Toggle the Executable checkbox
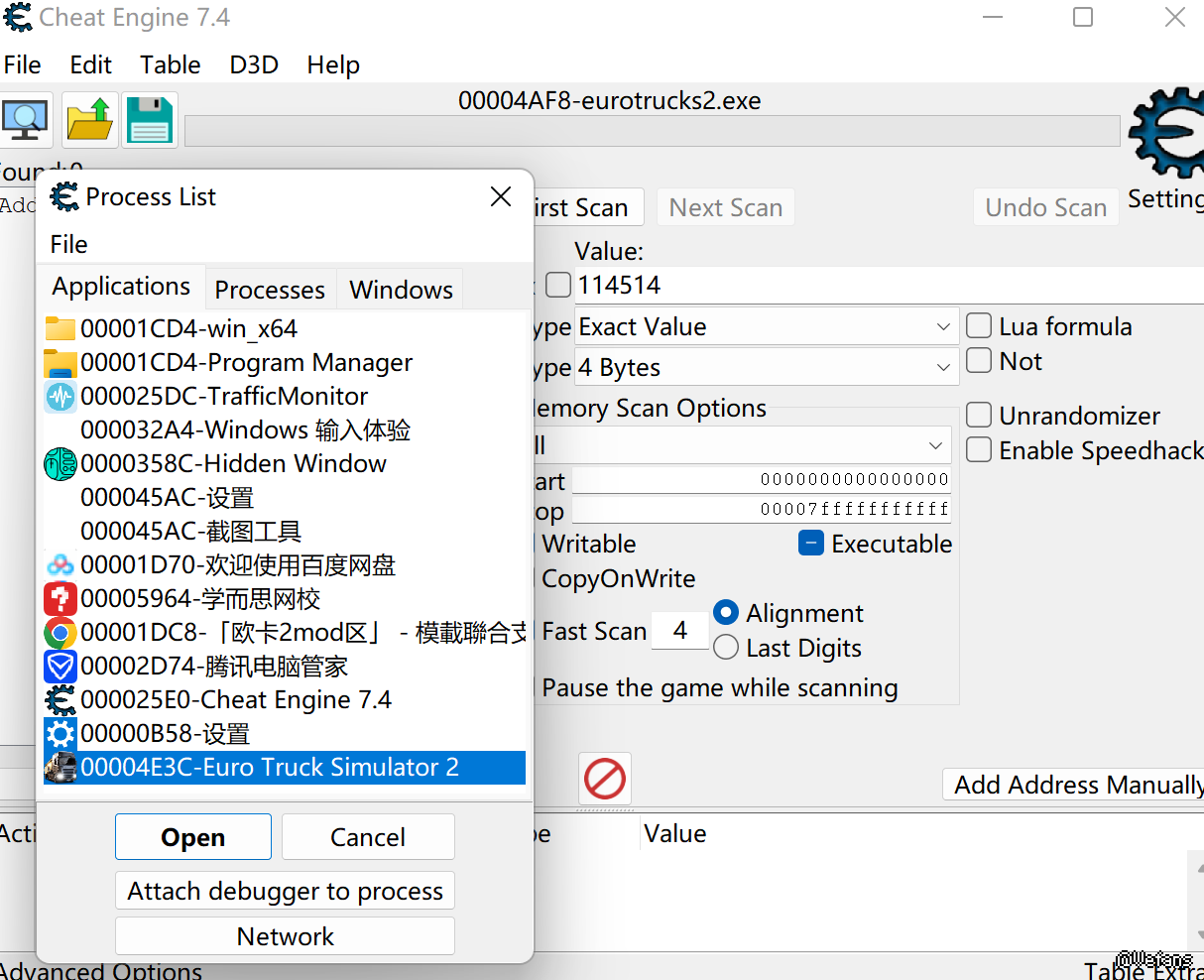 tap(811, 544)
